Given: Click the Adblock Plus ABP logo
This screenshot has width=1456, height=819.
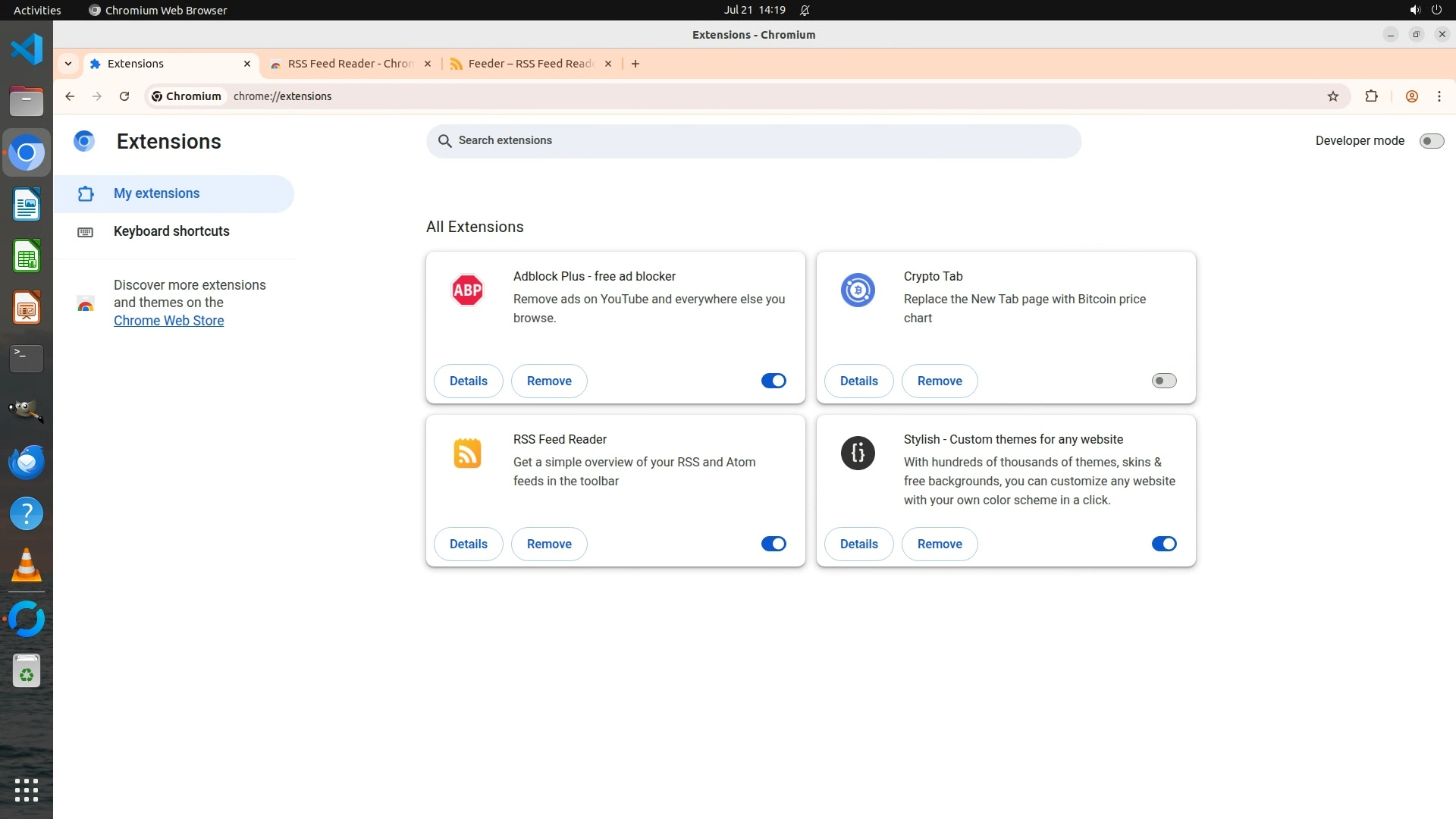Looking at the screenshot, I should 467,290.
